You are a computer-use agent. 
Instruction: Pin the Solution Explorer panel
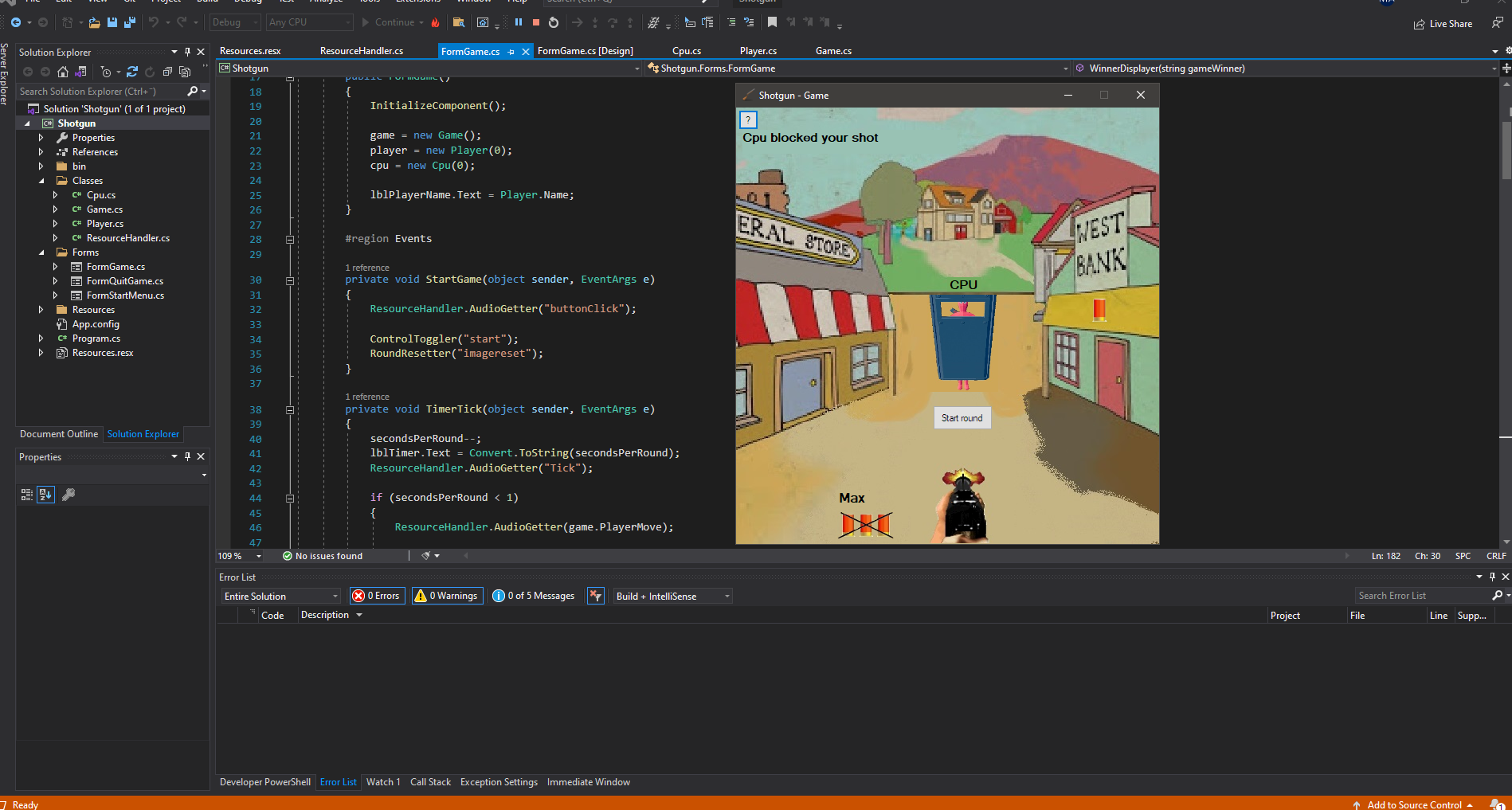pos(187,51)
